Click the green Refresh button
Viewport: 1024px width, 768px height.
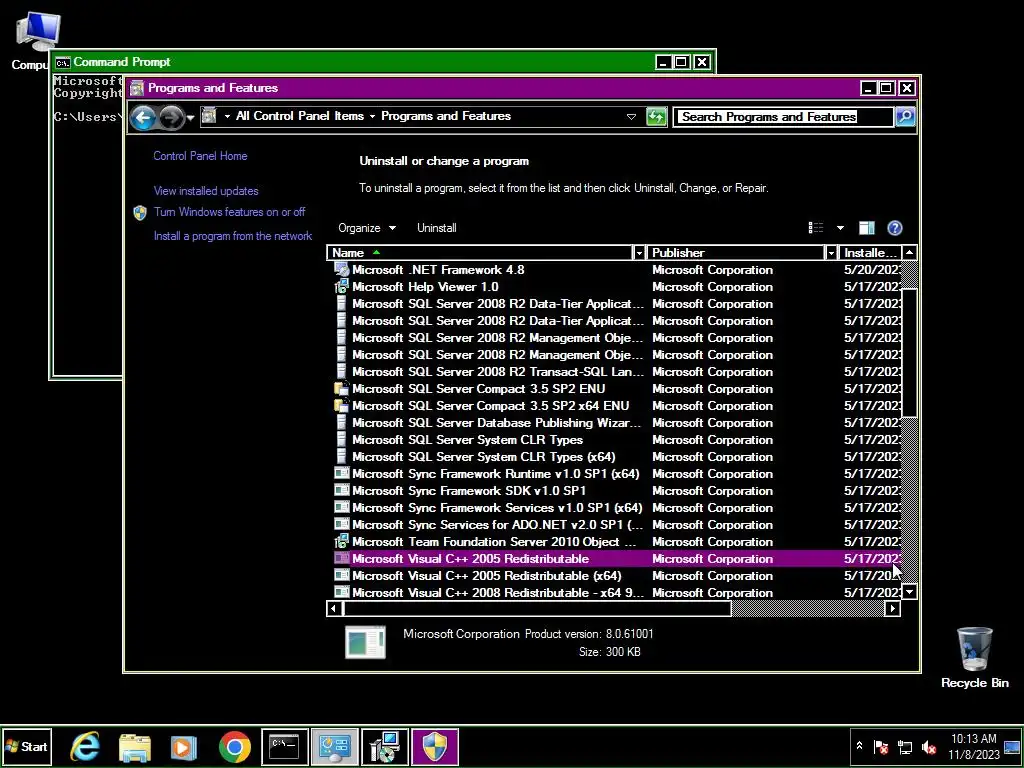[x=656, y=117]
